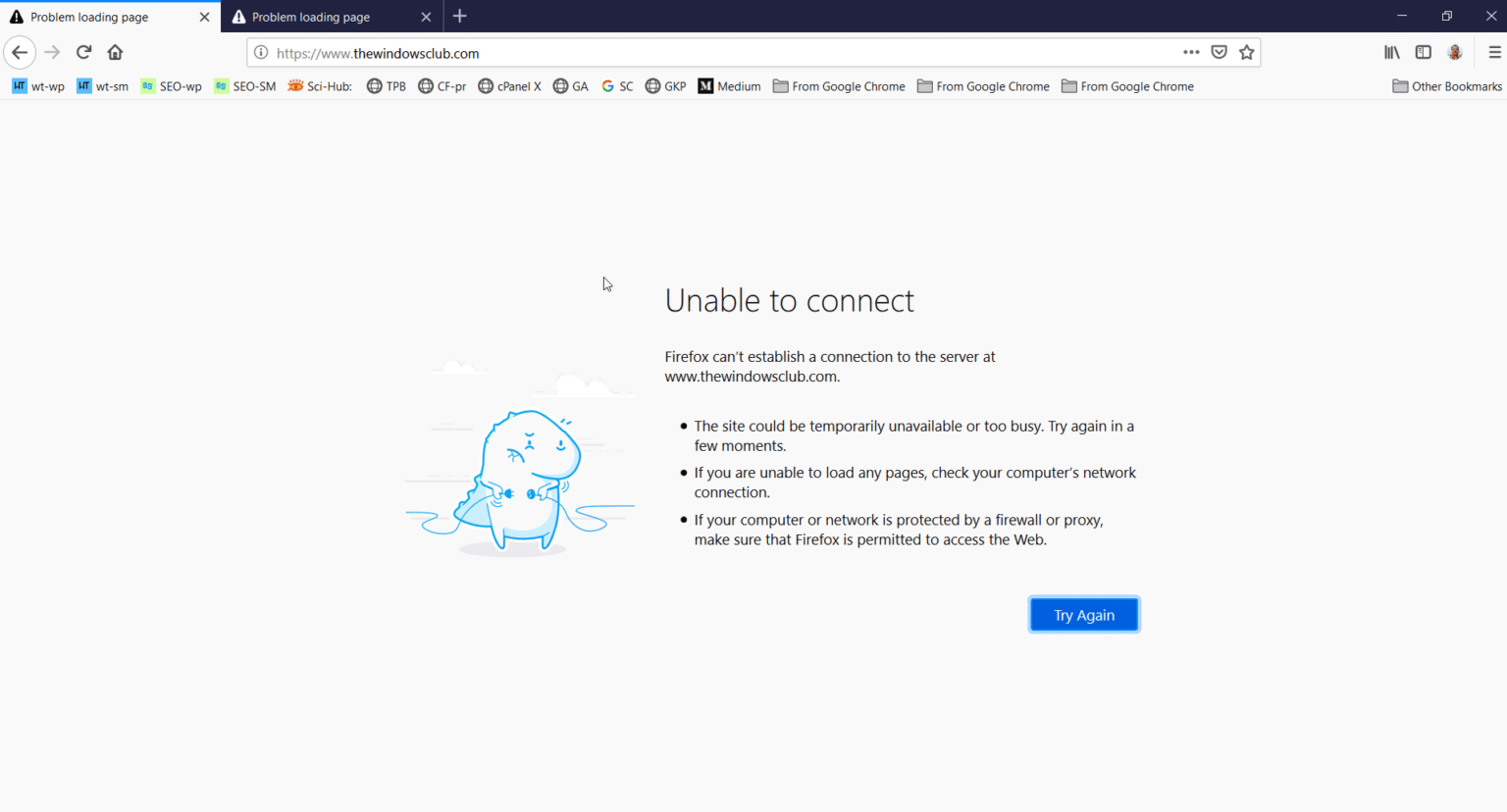Bookmark this page with the star icon
The height and width of the screenshot is (812, 1507).
coord(1246,52)
